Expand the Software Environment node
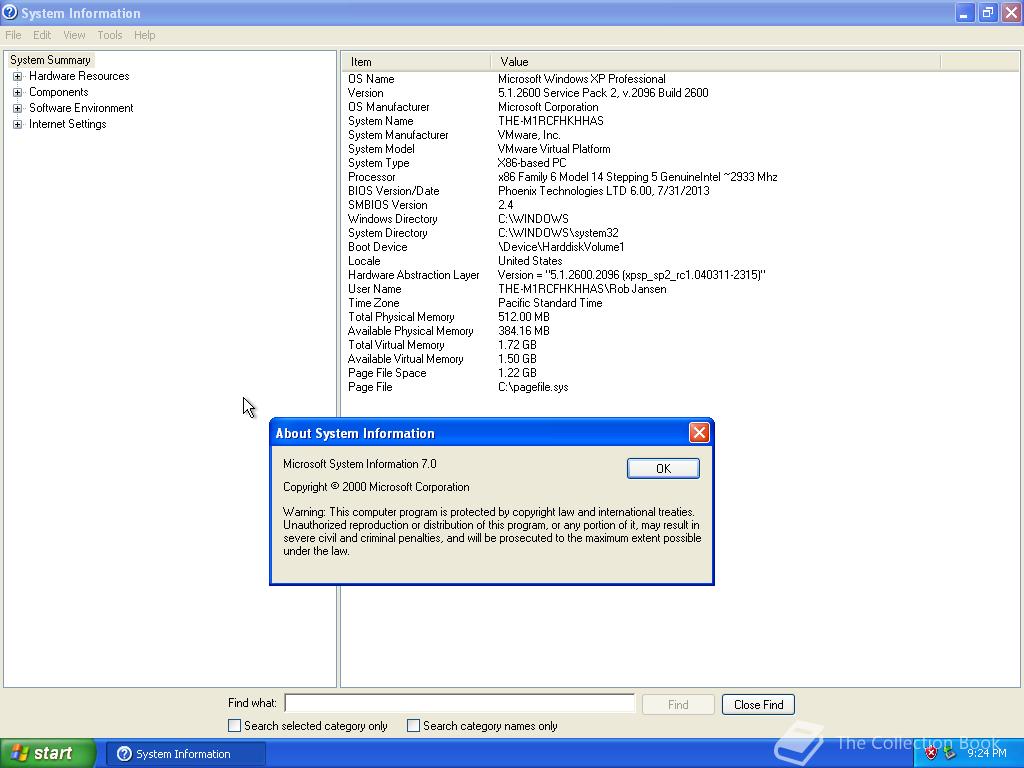1024x768 pixels. [18, 108]
